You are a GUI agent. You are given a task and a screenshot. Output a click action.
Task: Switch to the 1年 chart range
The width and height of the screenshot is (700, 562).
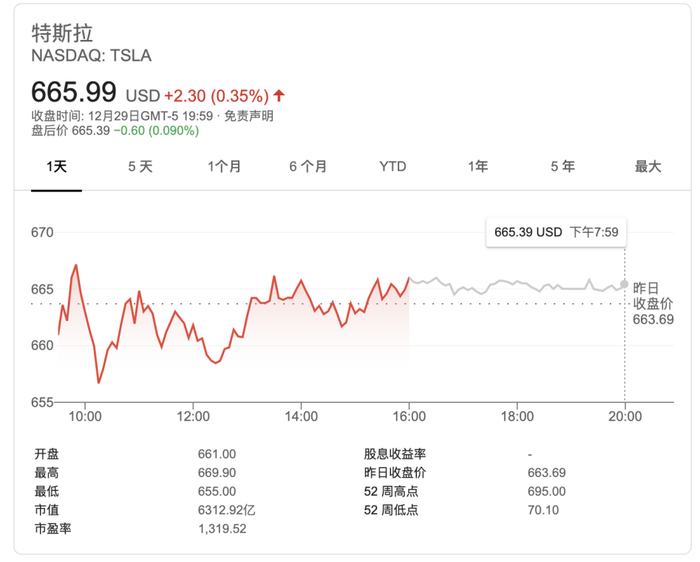point(478,167)
